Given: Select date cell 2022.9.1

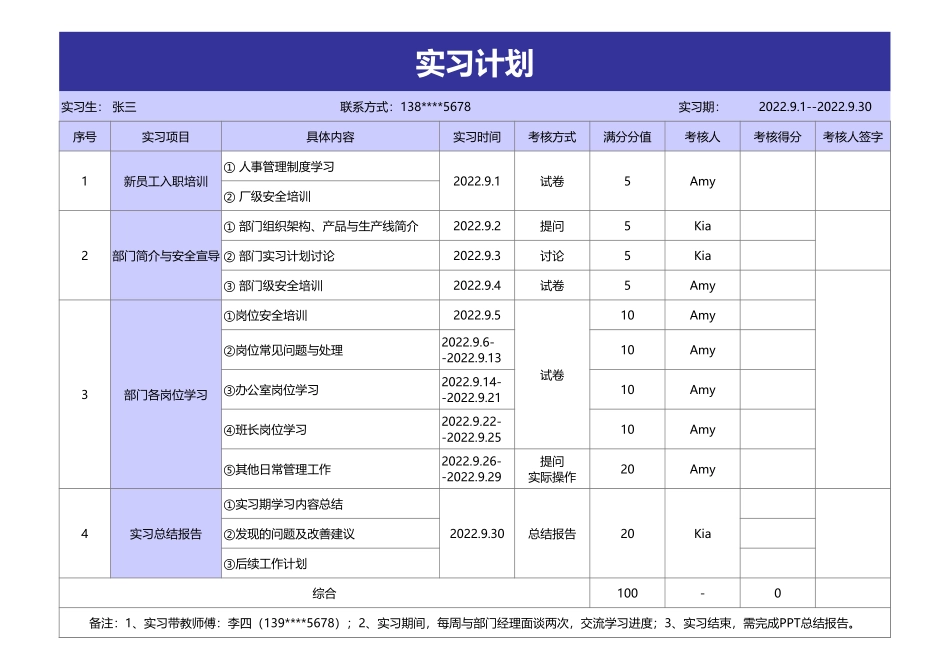Looking at the screenshot, I should [477, 181].
